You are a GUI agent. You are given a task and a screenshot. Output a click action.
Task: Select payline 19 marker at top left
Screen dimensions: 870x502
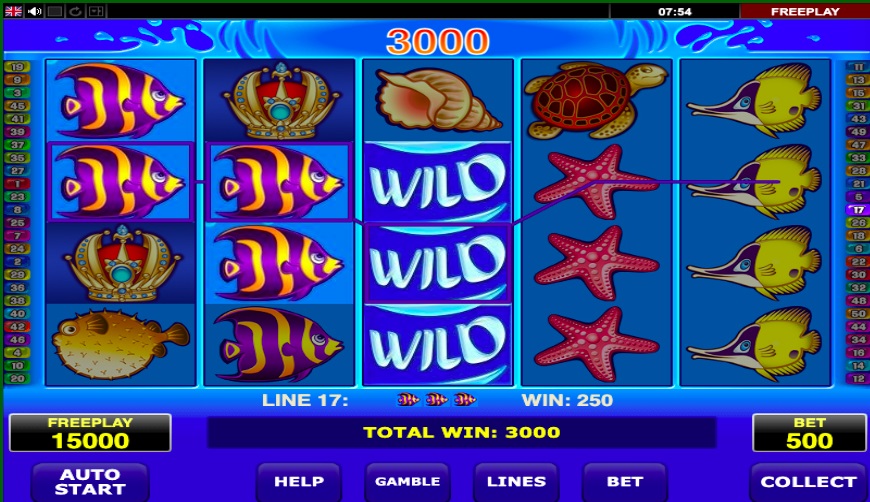click(x=17, y=67)
